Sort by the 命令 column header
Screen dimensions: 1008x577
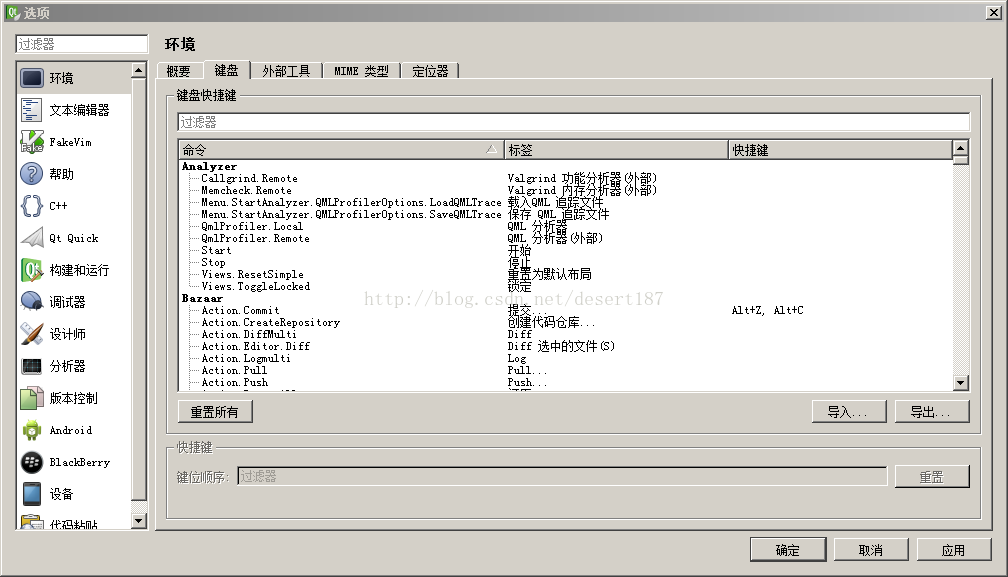click(341, 150)
